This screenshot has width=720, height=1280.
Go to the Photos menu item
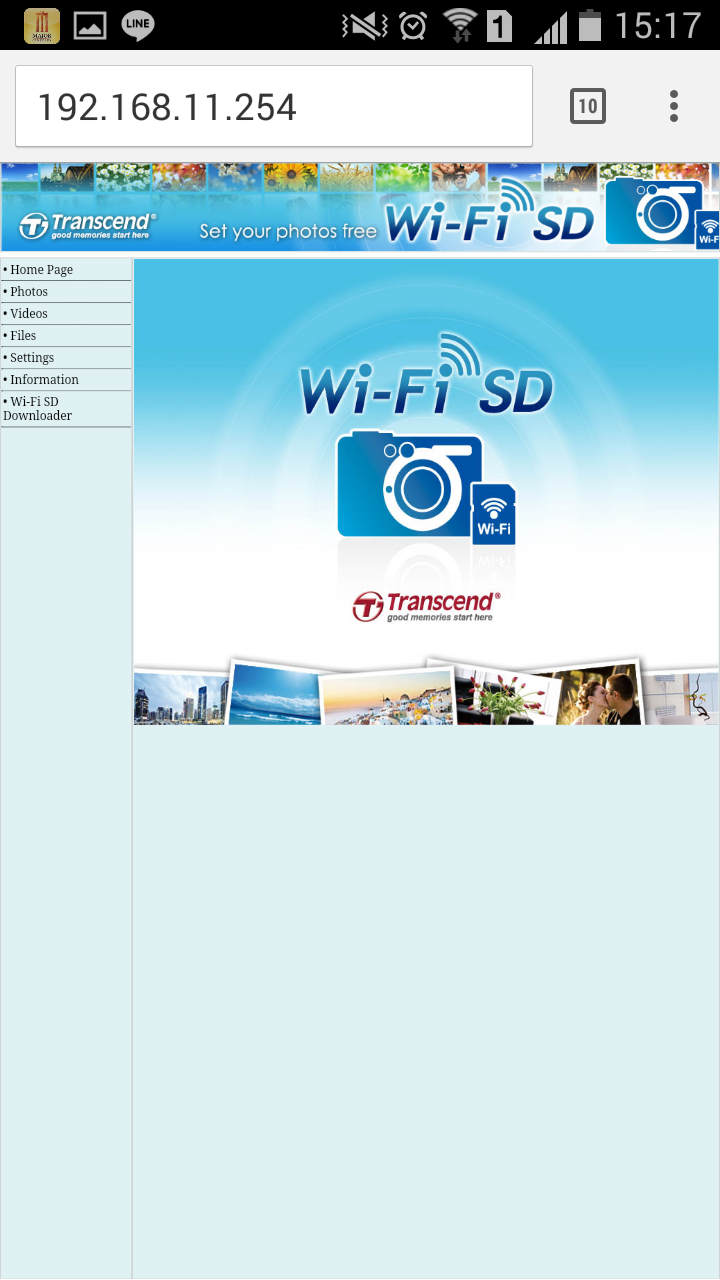click(x=28, y=292)
